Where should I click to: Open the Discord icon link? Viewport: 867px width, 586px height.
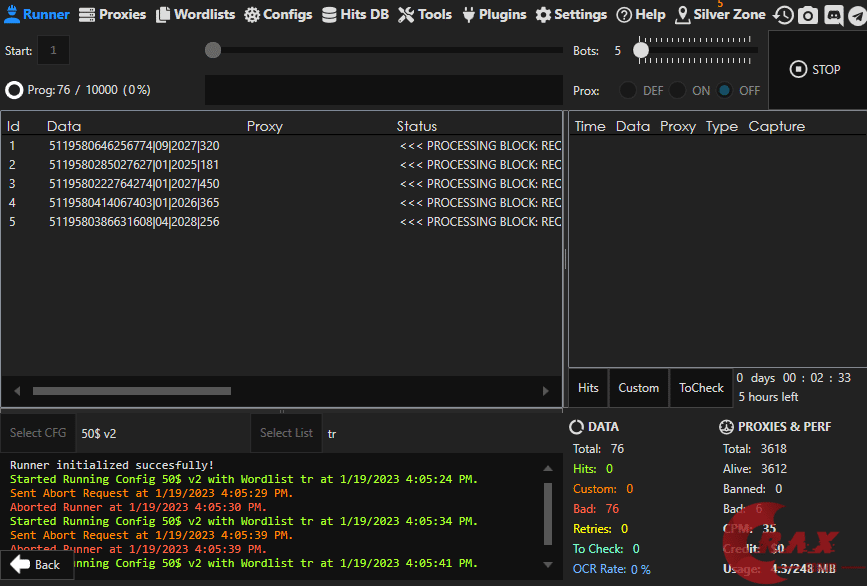tap(832, 15)
